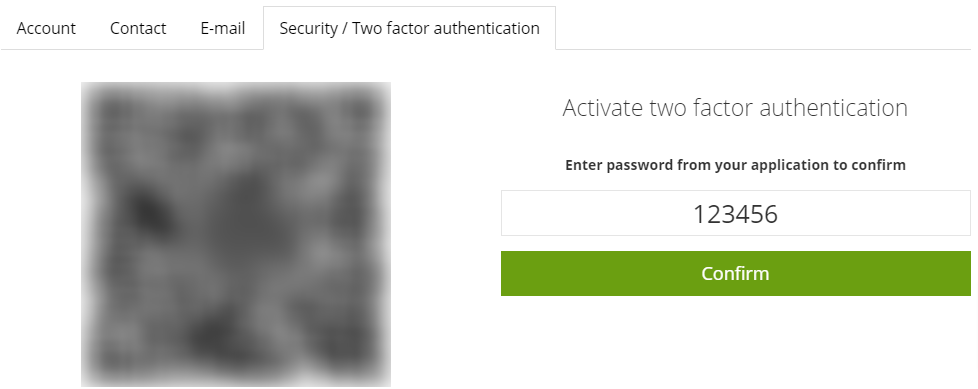
Task: Select Security / Two factor authentication tab
Action: tap(409, 28)
